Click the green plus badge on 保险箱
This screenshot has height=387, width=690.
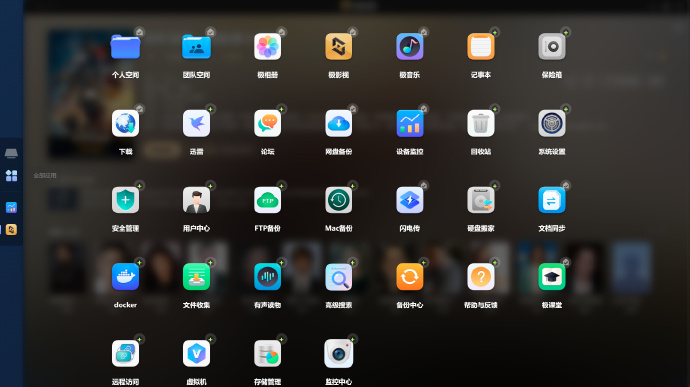pyautogui.click(x=566, y=33)
